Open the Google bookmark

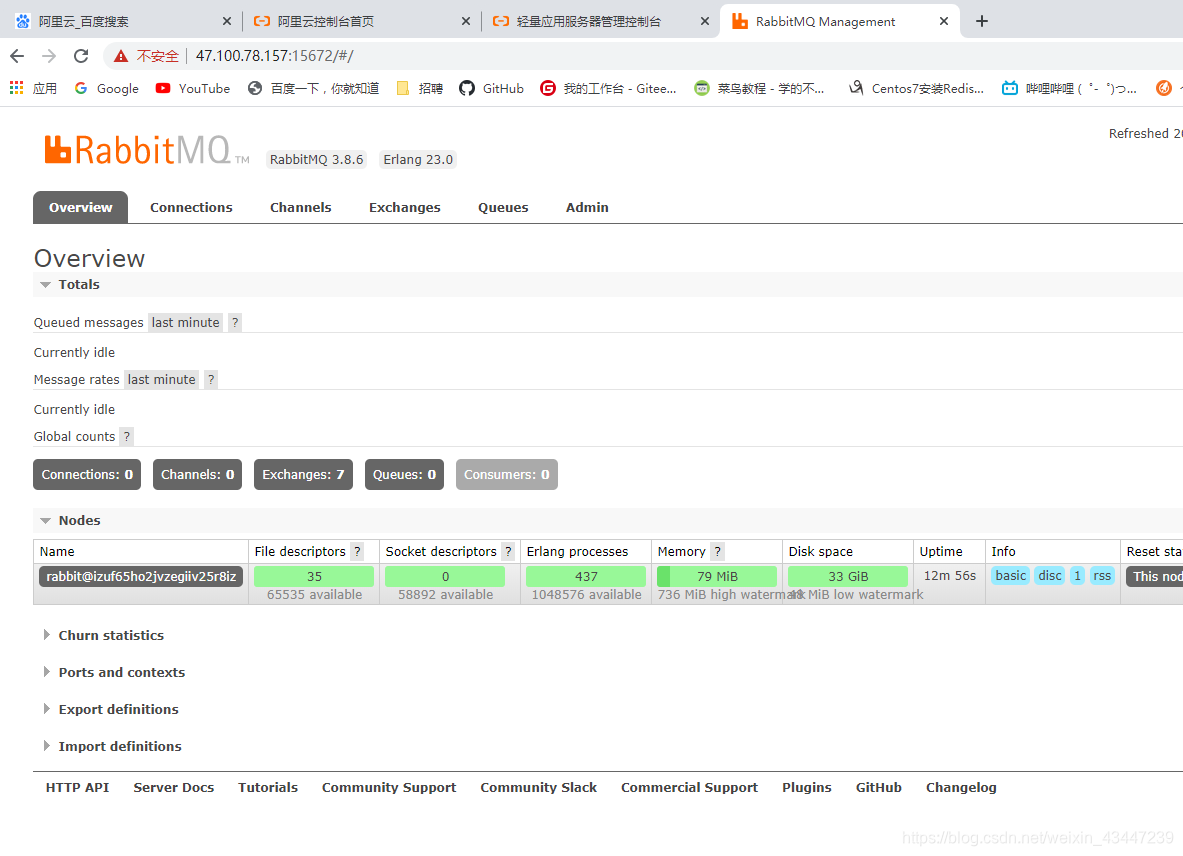(107, 88)
